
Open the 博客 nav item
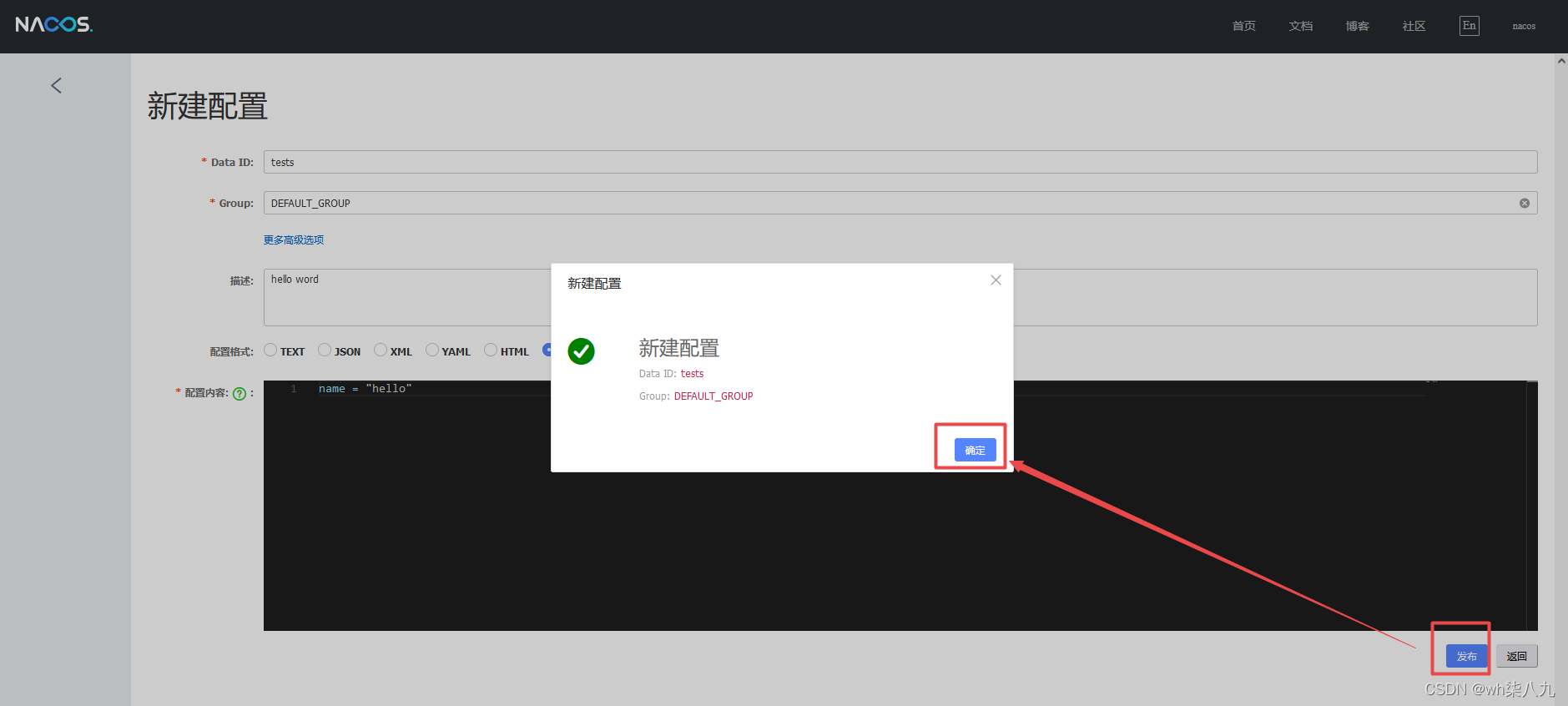1357,26
